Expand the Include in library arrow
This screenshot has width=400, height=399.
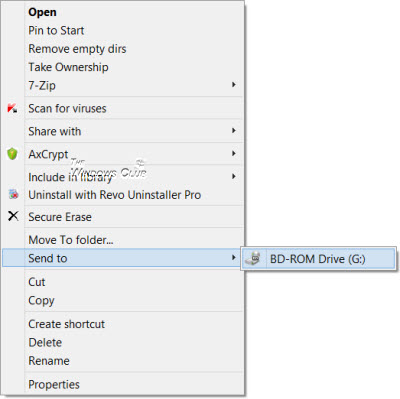[234, 176]
